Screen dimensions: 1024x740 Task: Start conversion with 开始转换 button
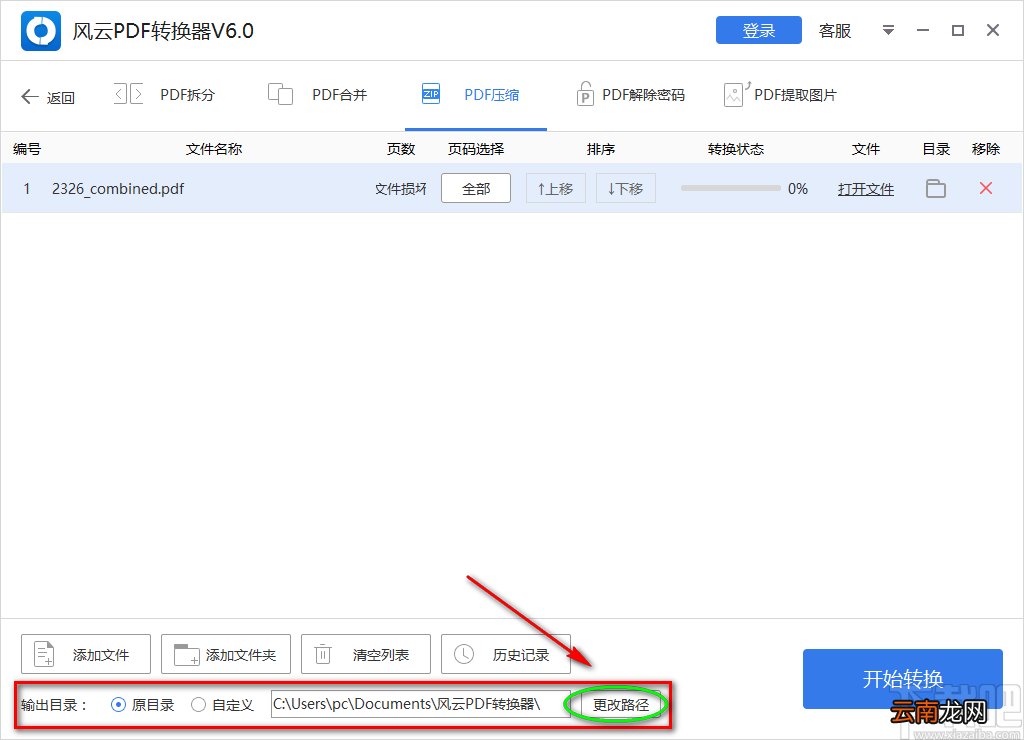coord(903,679)
